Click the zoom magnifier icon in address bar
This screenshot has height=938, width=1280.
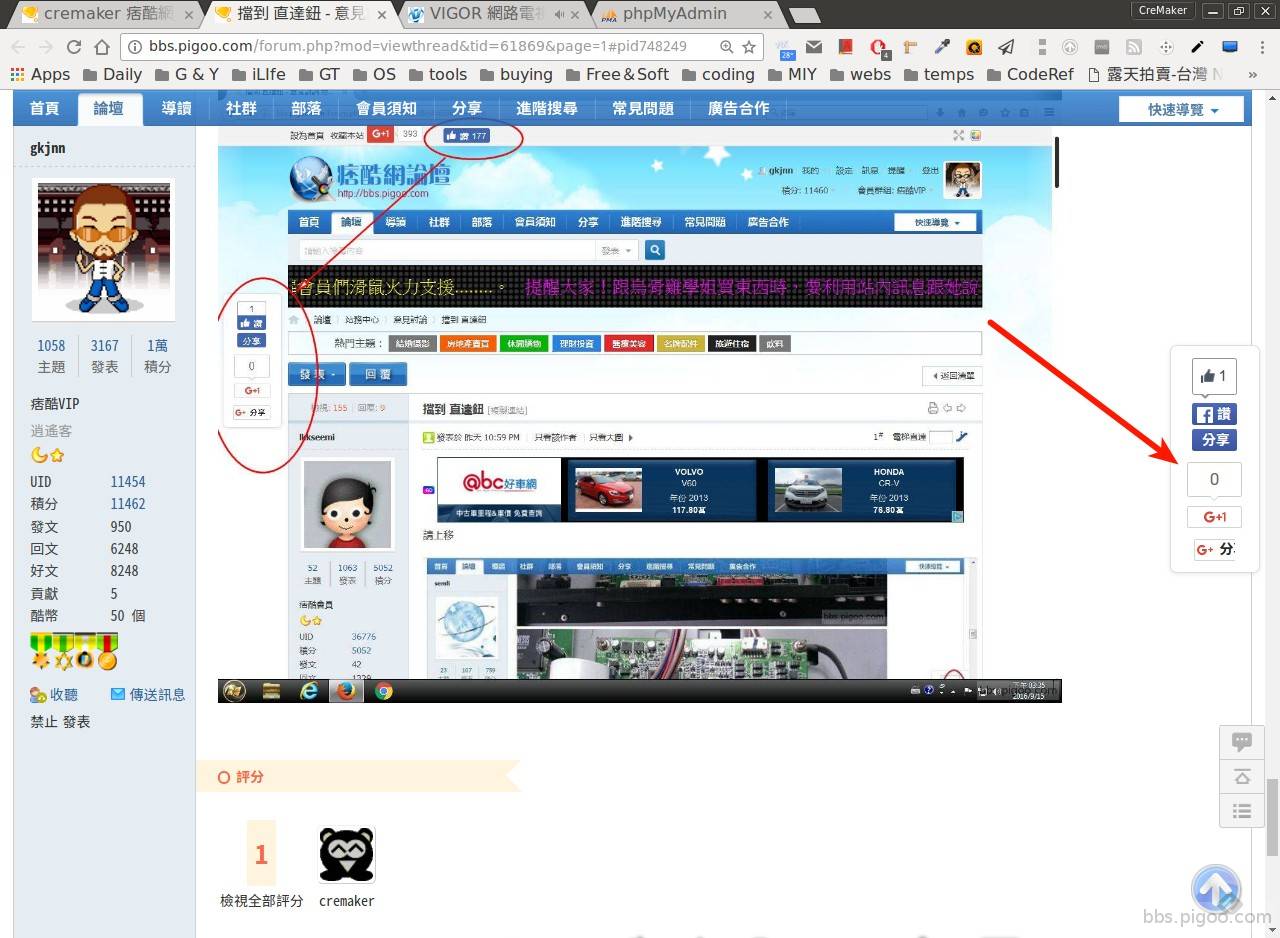click(726, 47)
